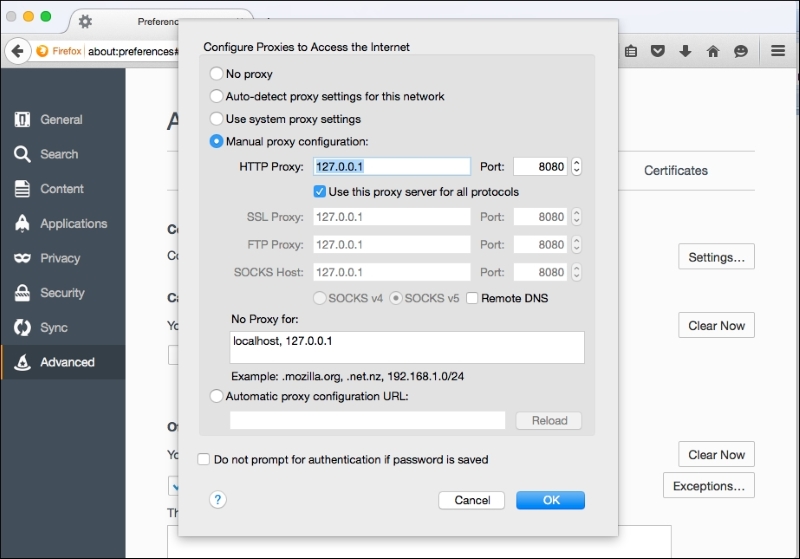Click the upper Clear Now button
The width and height of the screenshot is (800, 559).
[x=716, y=325]
